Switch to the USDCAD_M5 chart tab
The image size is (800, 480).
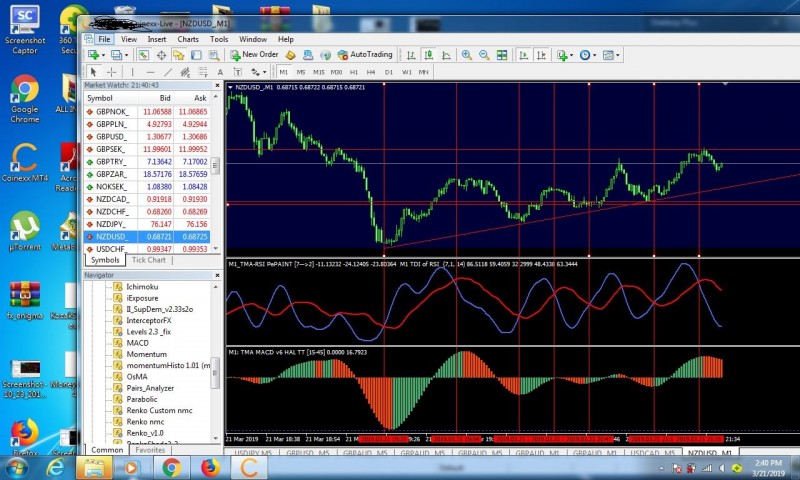(652, 452)
